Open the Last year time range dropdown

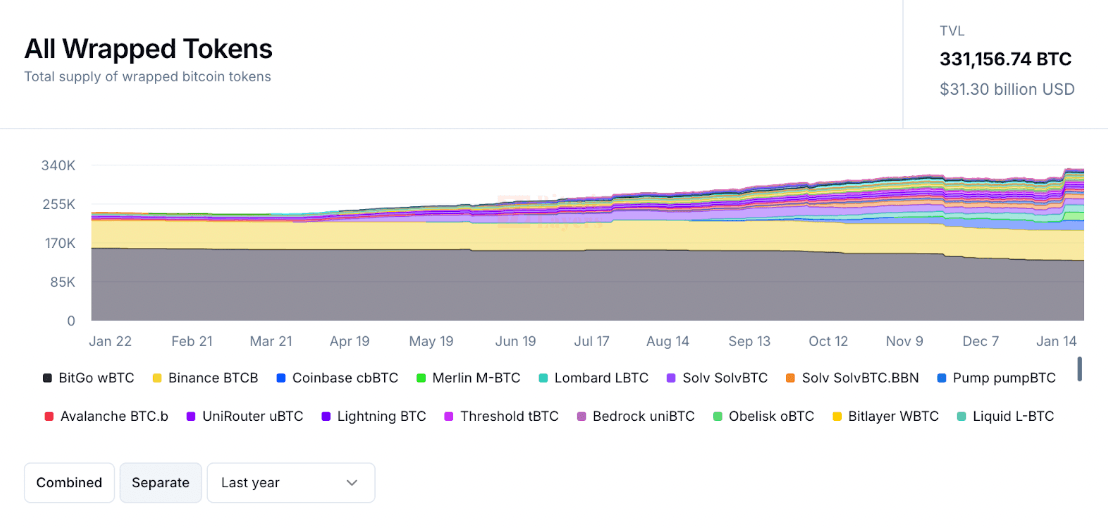point(290,482)
